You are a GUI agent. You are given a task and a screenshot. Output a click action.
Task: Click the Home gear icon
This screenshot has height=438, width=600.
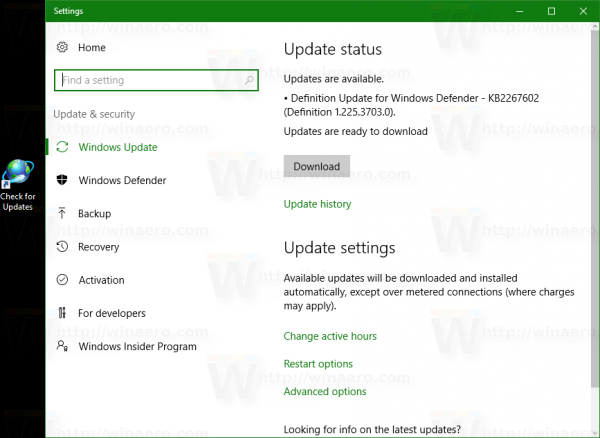click(62, 47)
